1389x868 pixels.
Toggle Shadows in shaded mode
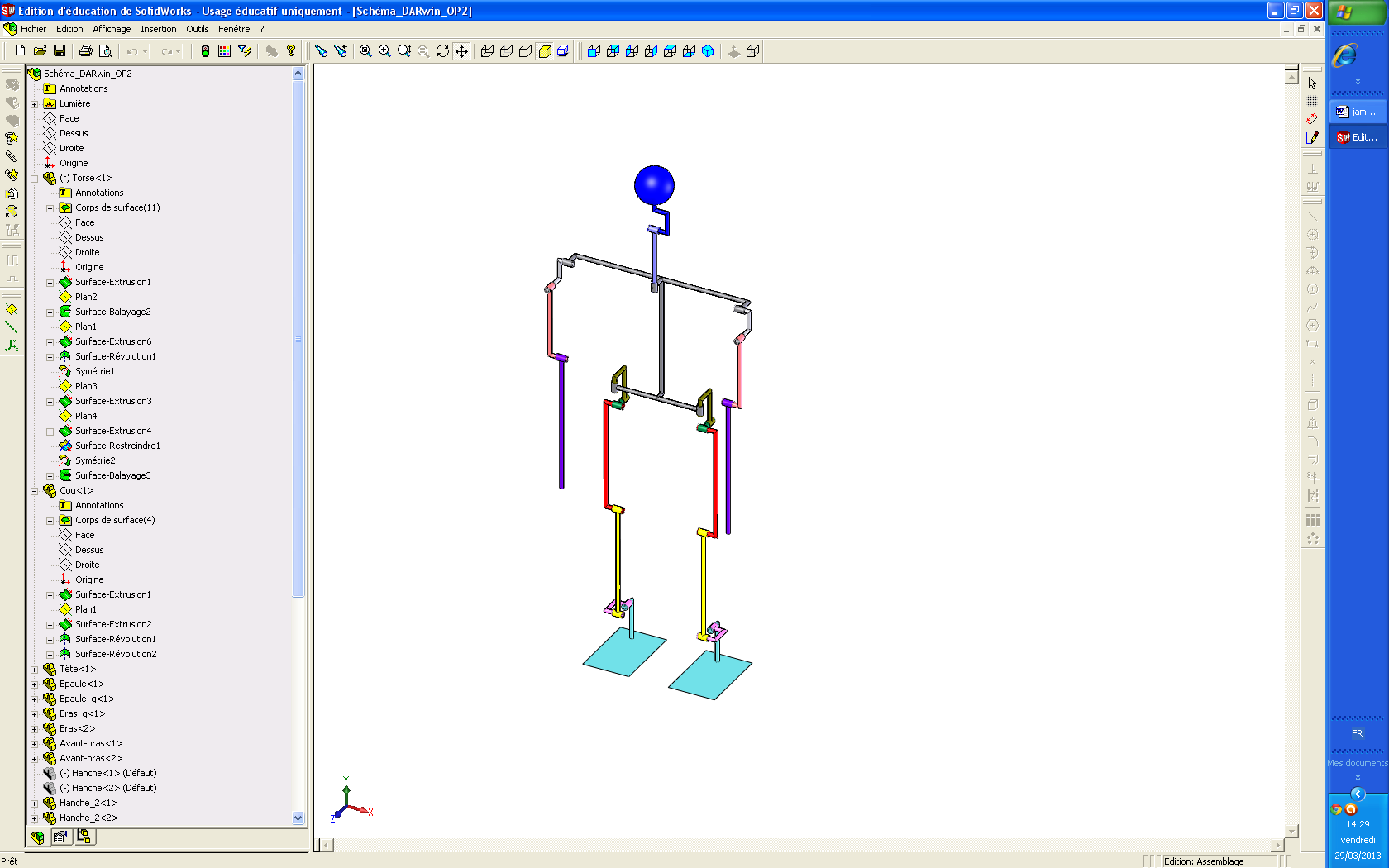click(563, 51)
